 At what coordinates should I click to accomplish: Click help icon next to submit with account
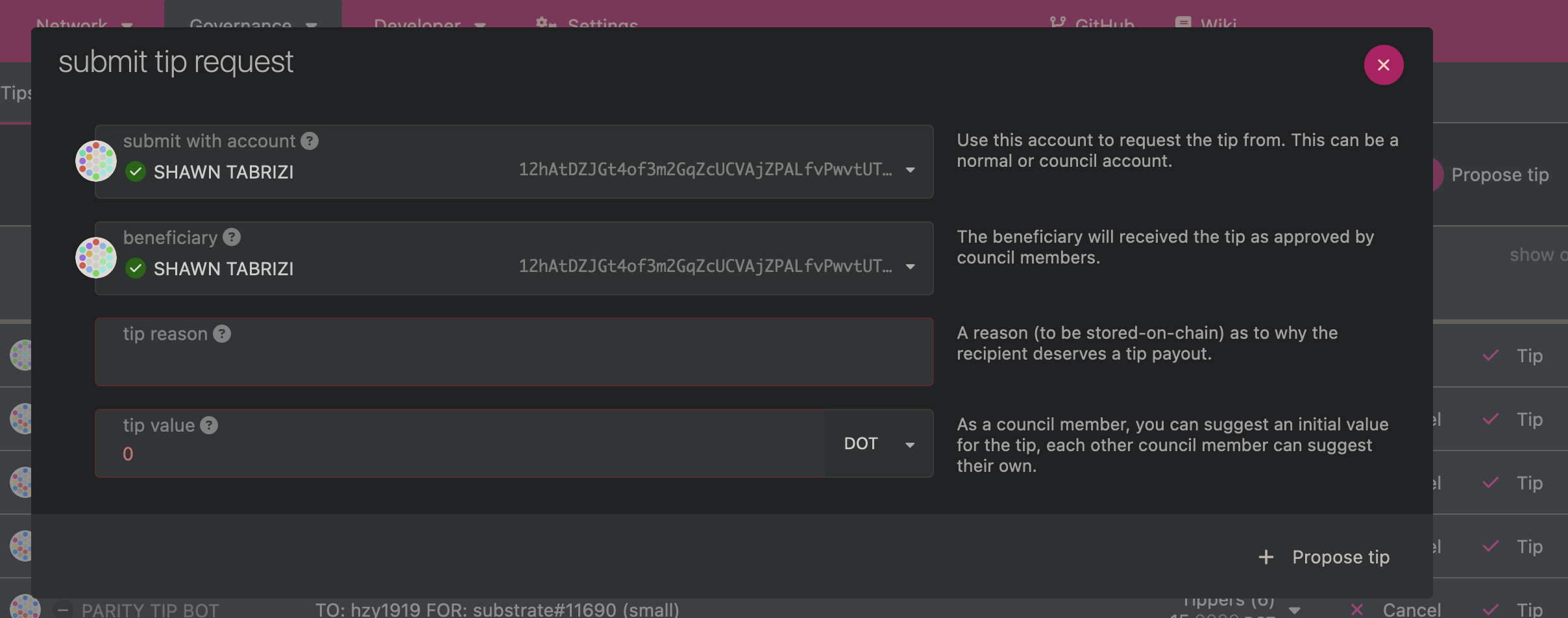point(310,141)
